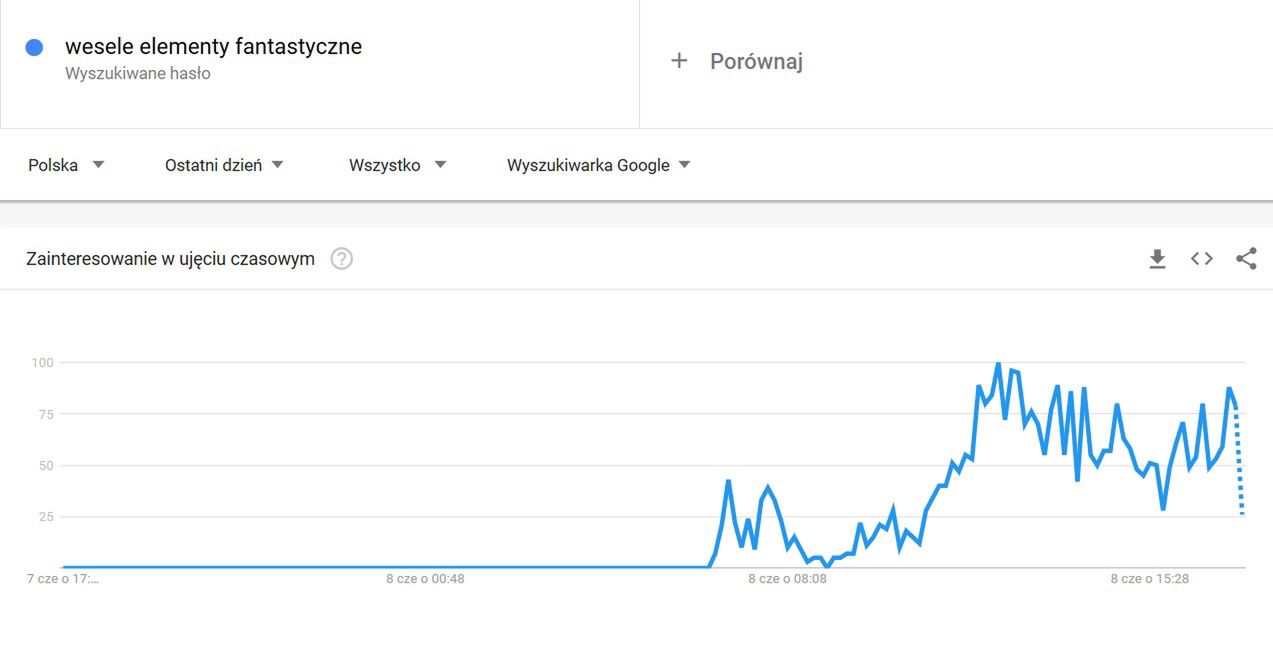This screenshot has width=1273, height=654.
Task: Share the interest over time chart
Action: [1246, 259]
